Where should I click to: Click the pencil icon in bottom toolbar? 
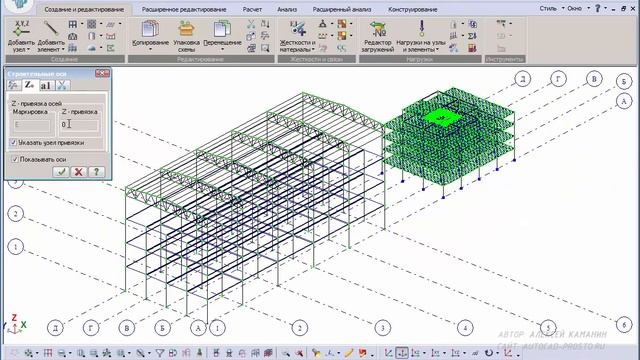[349, 353]
